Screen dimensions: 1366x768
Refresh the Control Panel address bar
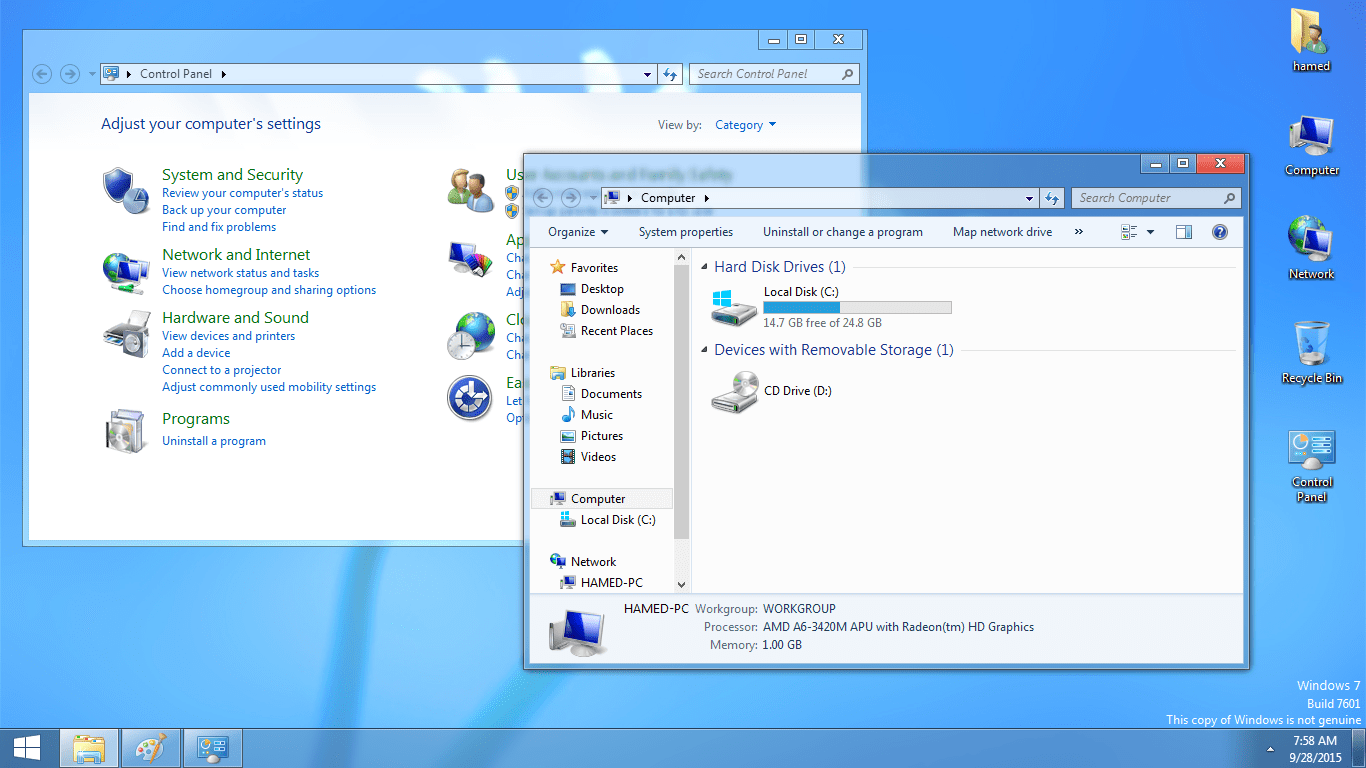click(x=671, y=74)
